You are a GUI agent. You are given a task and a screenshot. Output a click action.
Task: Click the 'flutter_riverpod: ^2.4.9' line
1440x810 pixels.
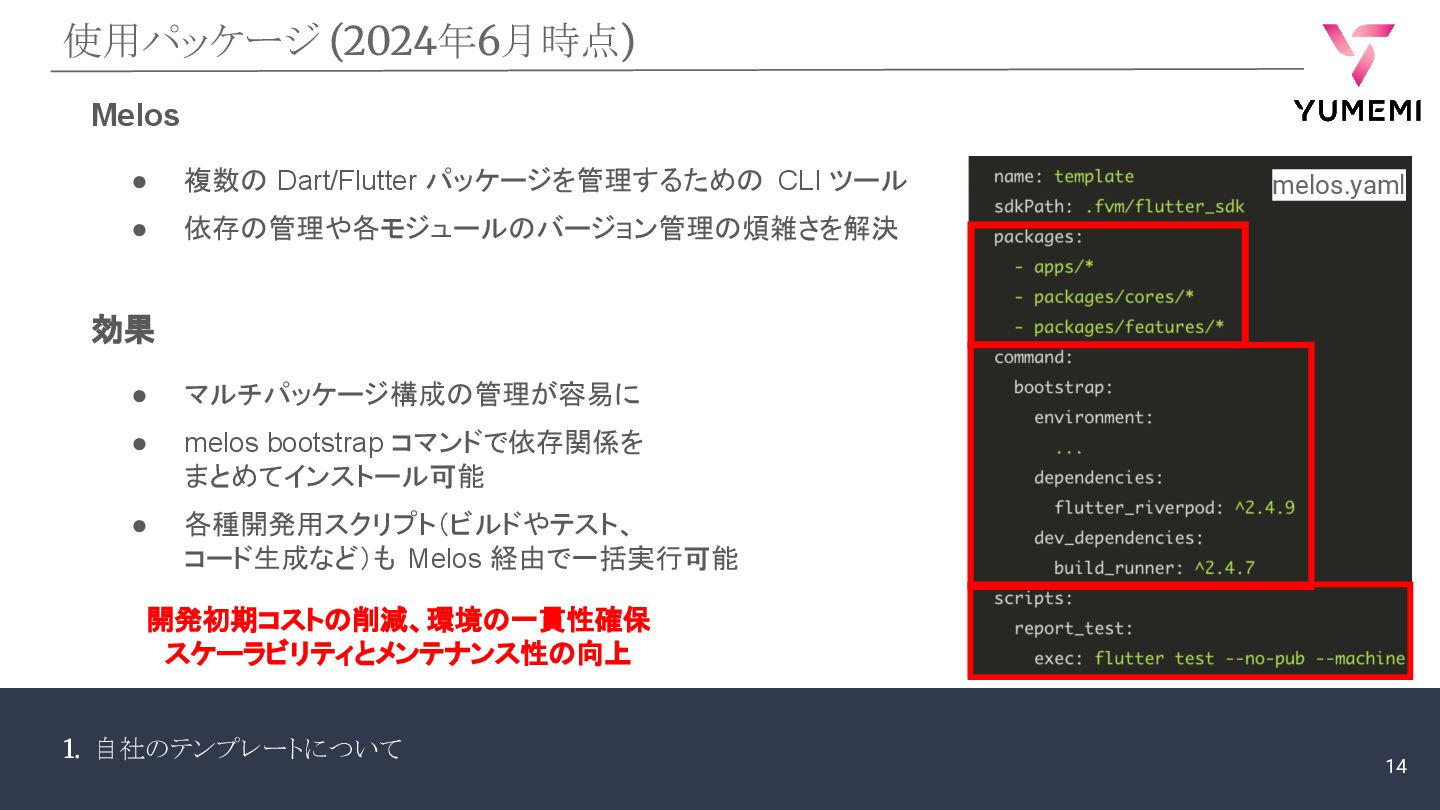click(1174, 507)
